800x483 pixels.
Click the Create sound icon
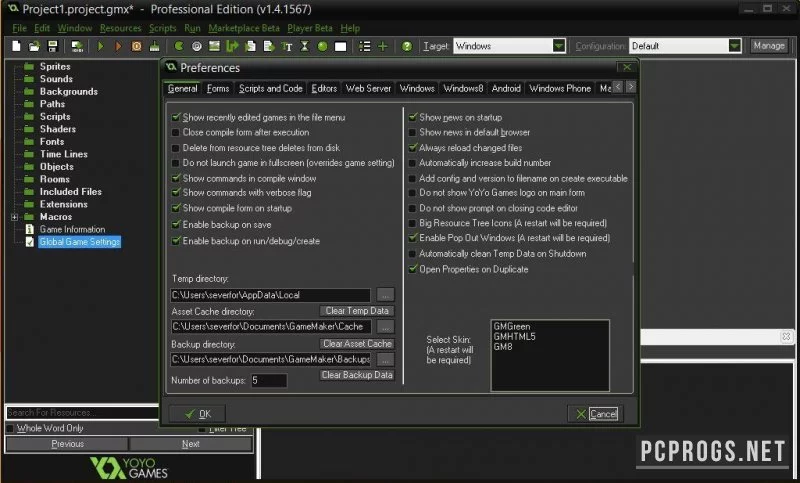click(196, 46)
